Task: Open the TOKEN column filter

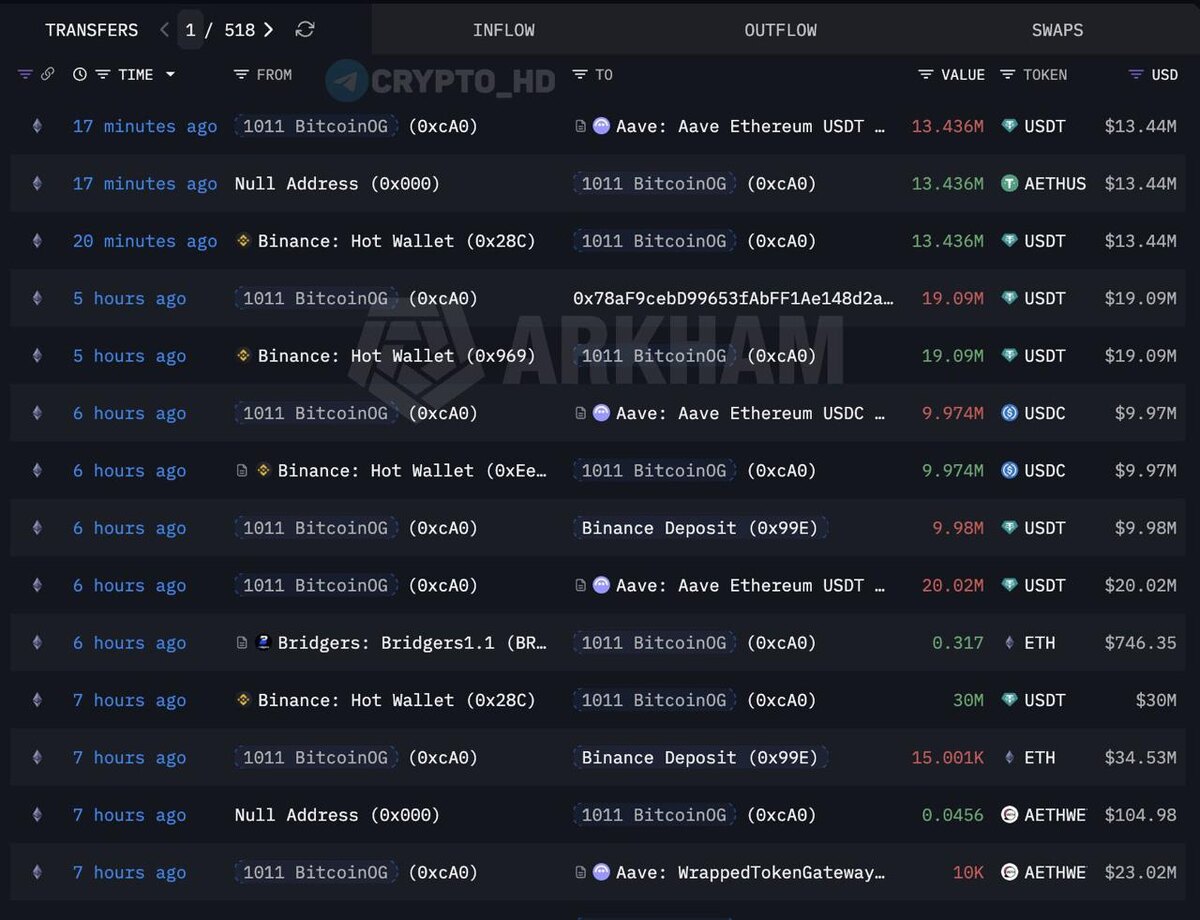Action: click(x=1007, y=75)
